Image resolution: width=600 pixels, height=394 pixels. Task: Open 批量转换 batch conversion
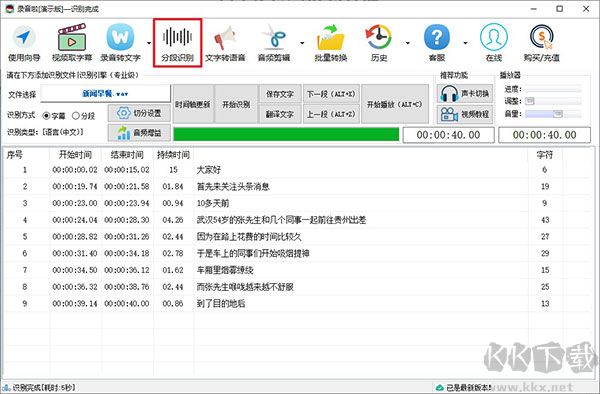[331, 43]
